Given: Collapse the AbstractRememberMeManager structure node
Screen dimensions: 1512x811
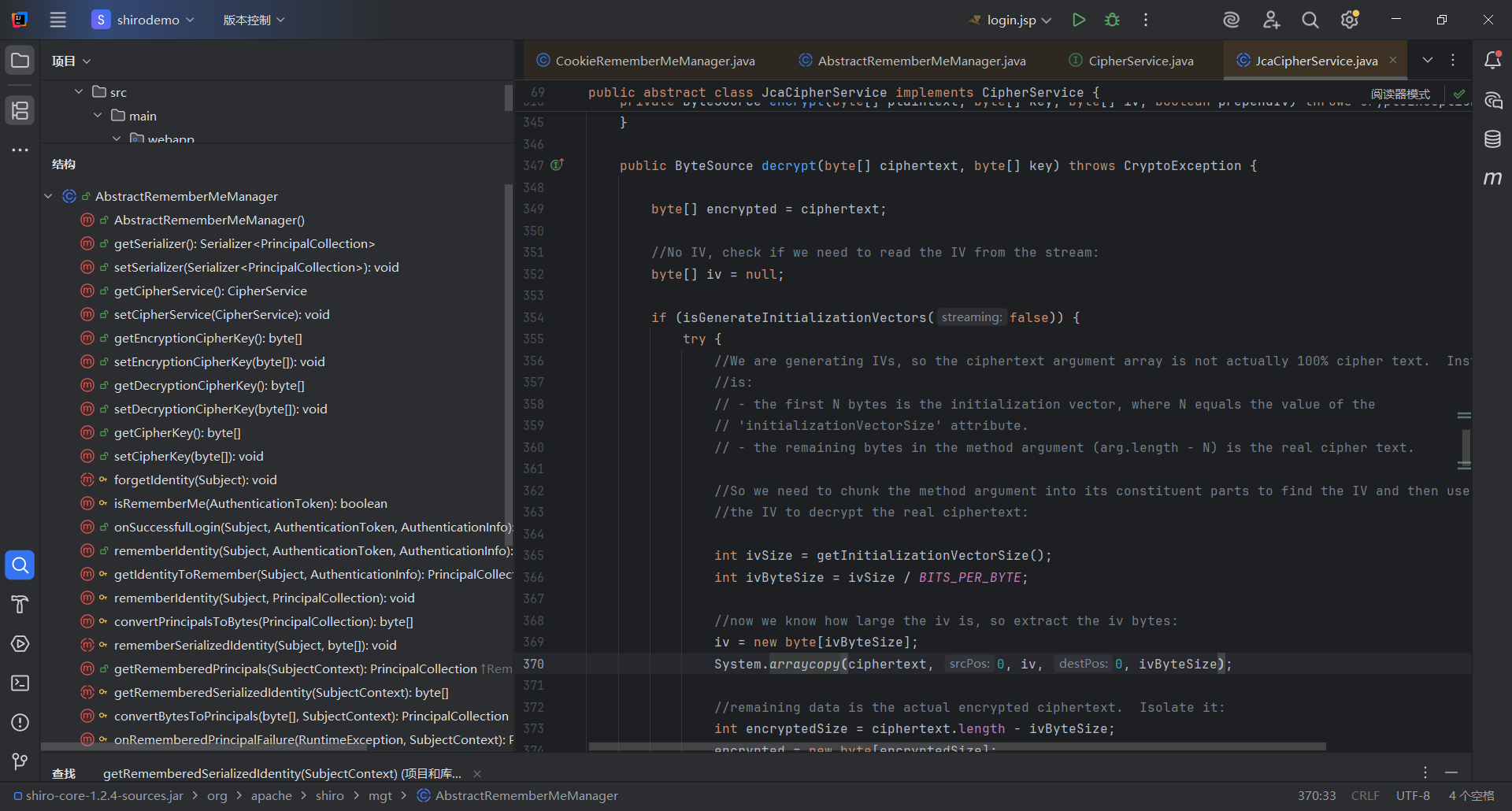Looking at the screenshot, I should (48, 196).
